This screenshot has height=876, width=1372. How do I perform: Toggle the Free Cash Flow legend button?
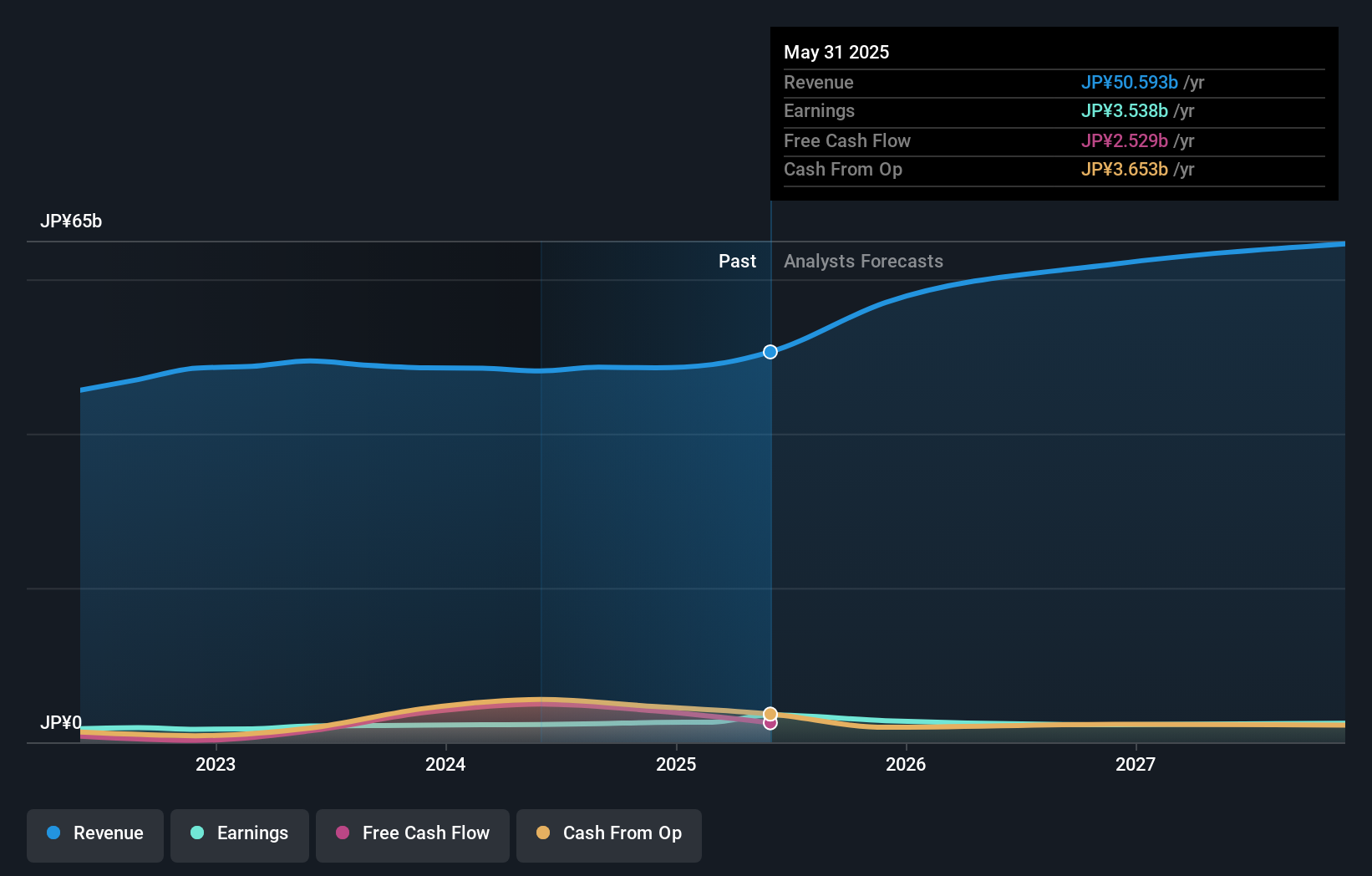coord(413,835)
